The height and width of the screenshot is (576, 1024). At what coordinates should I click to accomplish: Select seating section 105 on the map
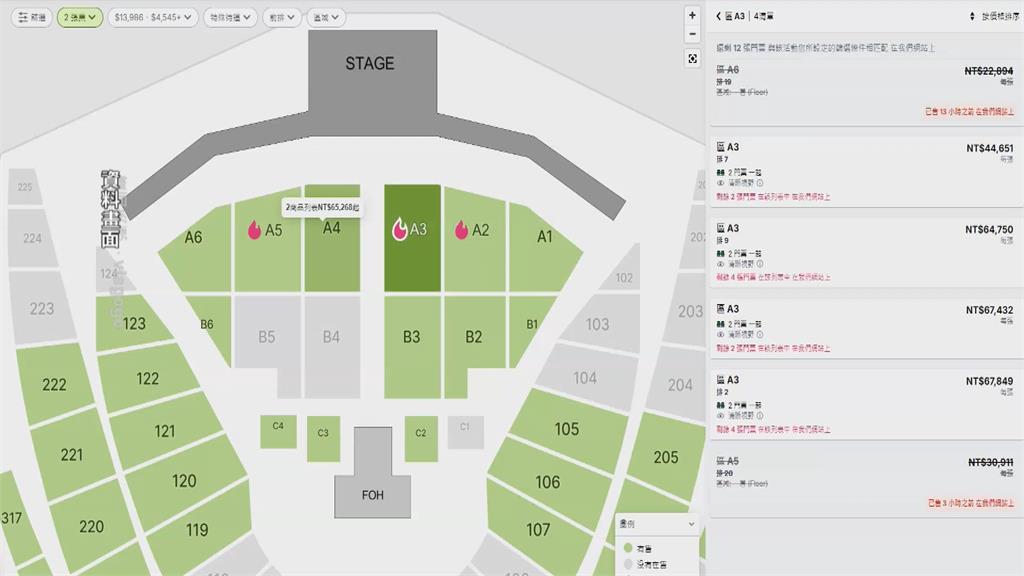point(567,429)
